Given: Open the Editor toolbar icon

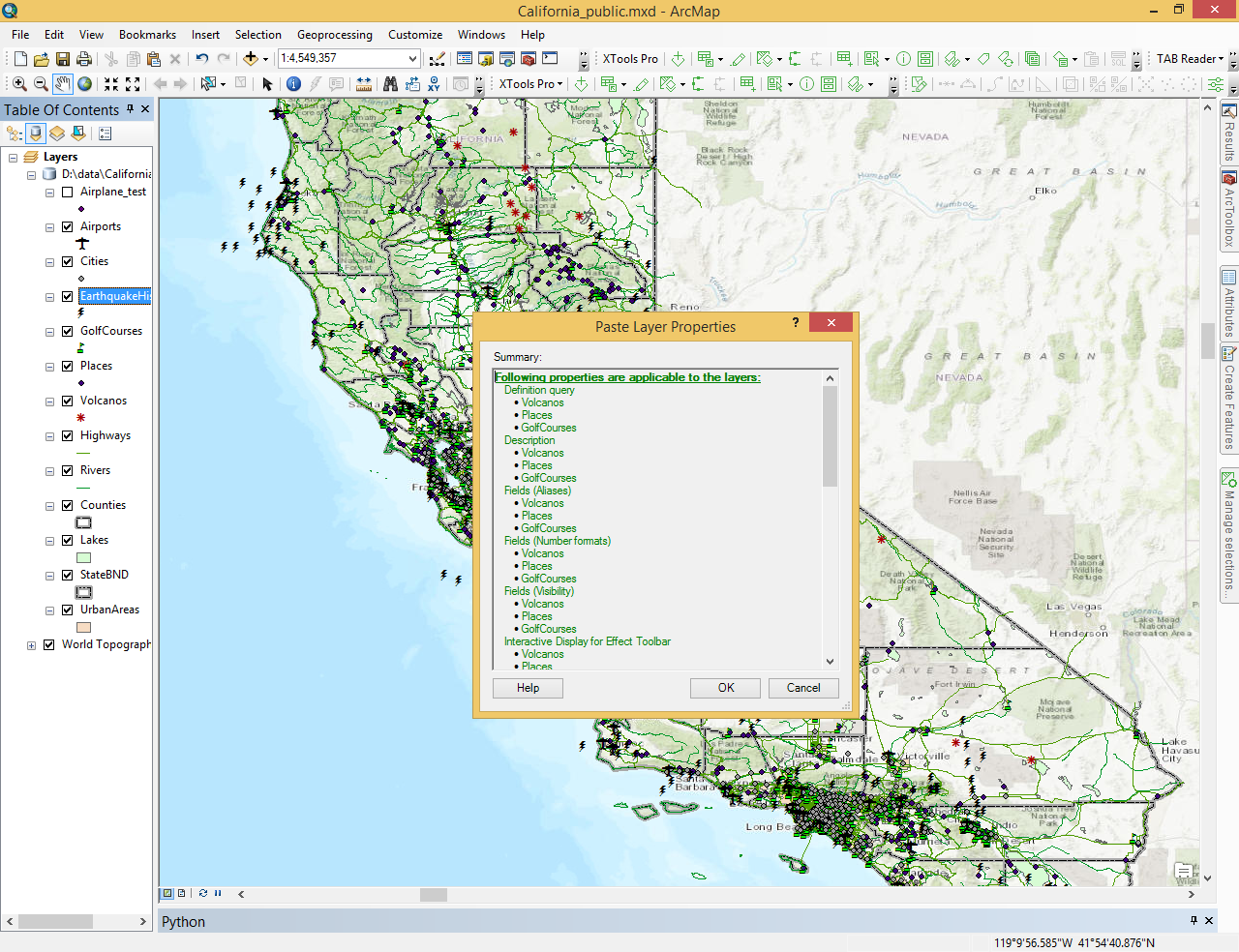Looking at the screenshot, I should coord(438,59).
